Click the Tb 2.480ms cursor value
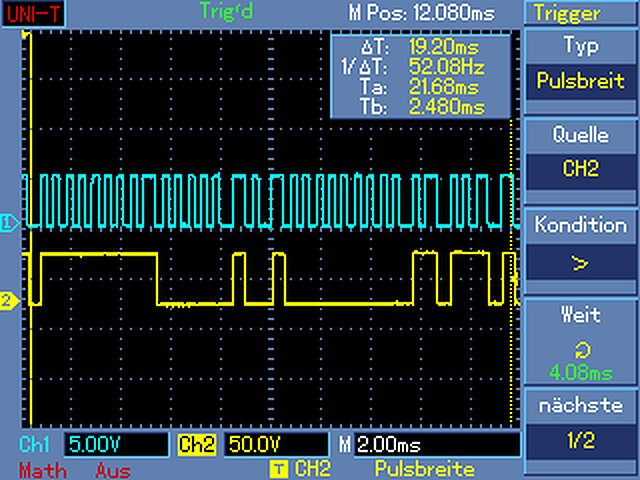This screenshot has width=640, height=480. [x=422, y=107]
